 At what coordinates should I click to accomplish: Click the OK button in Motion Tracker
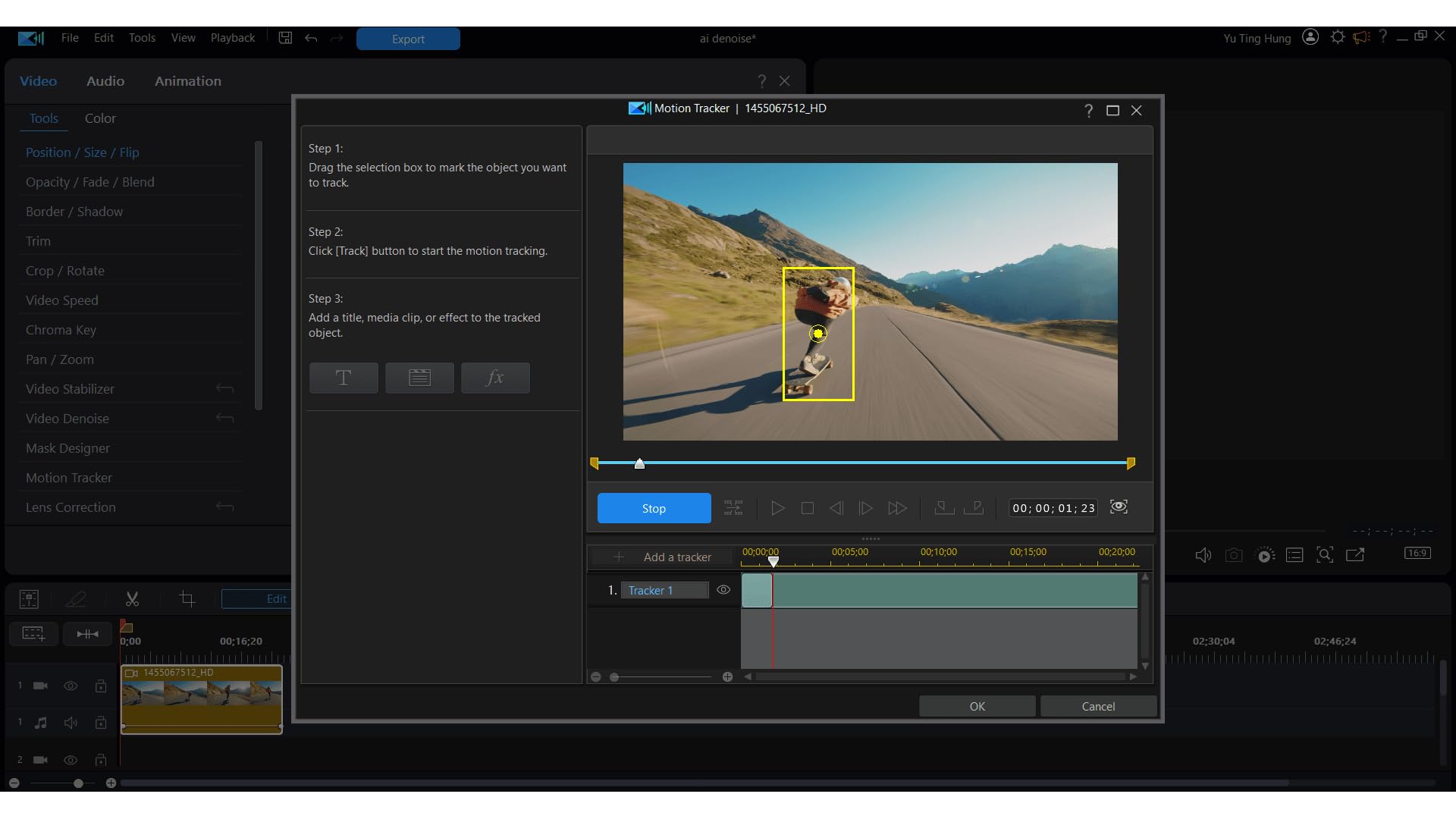977,706
